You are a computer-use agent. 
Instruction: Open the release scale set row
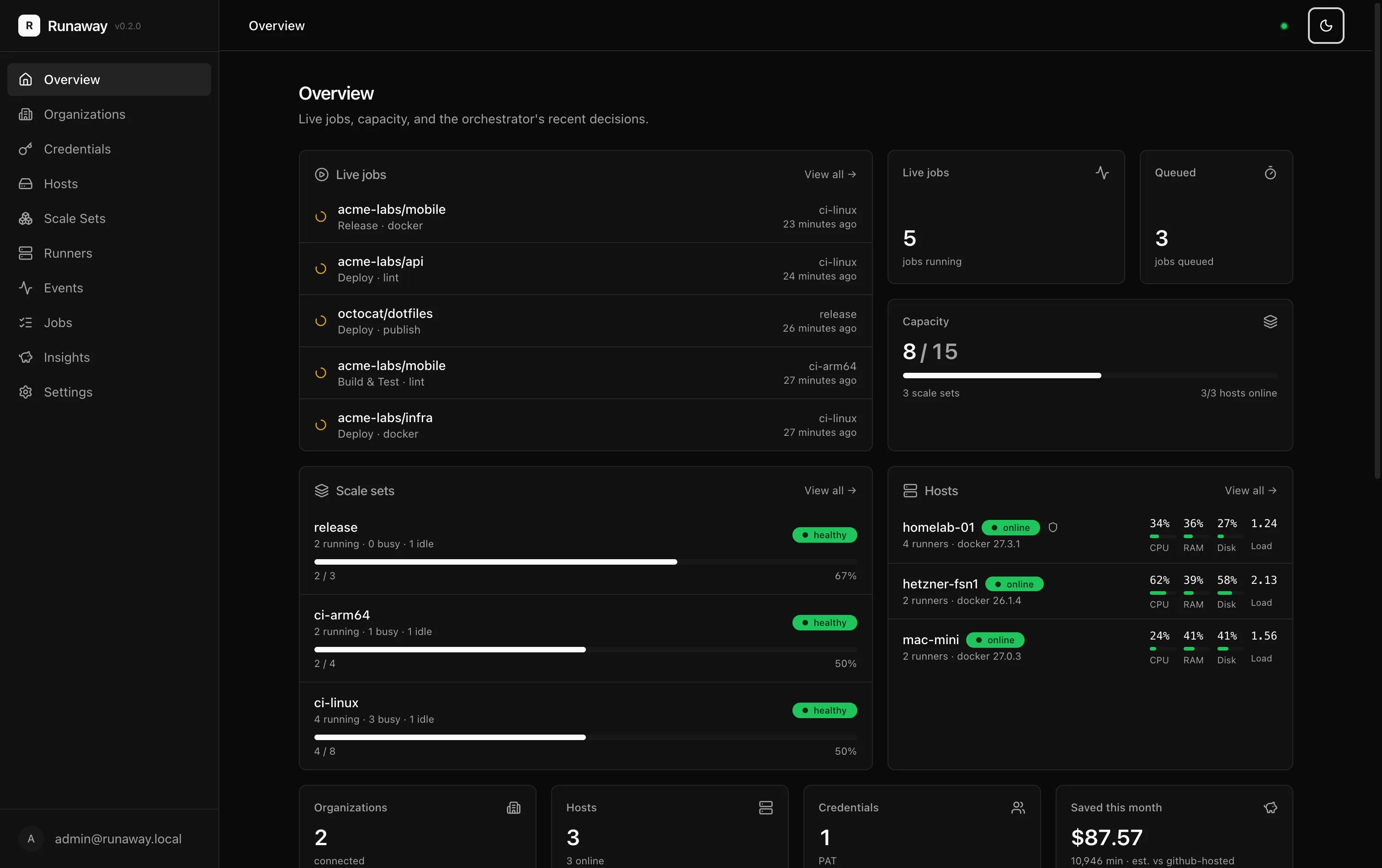585,551
